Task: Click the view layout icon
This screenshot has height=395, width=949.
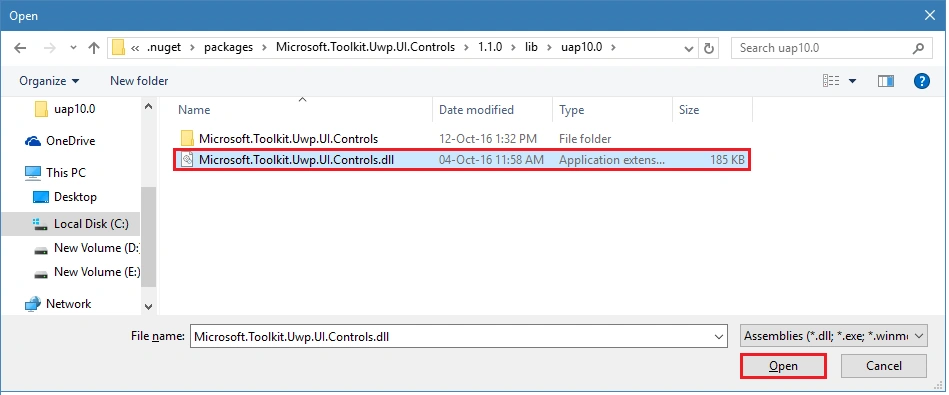Action: 831,81
